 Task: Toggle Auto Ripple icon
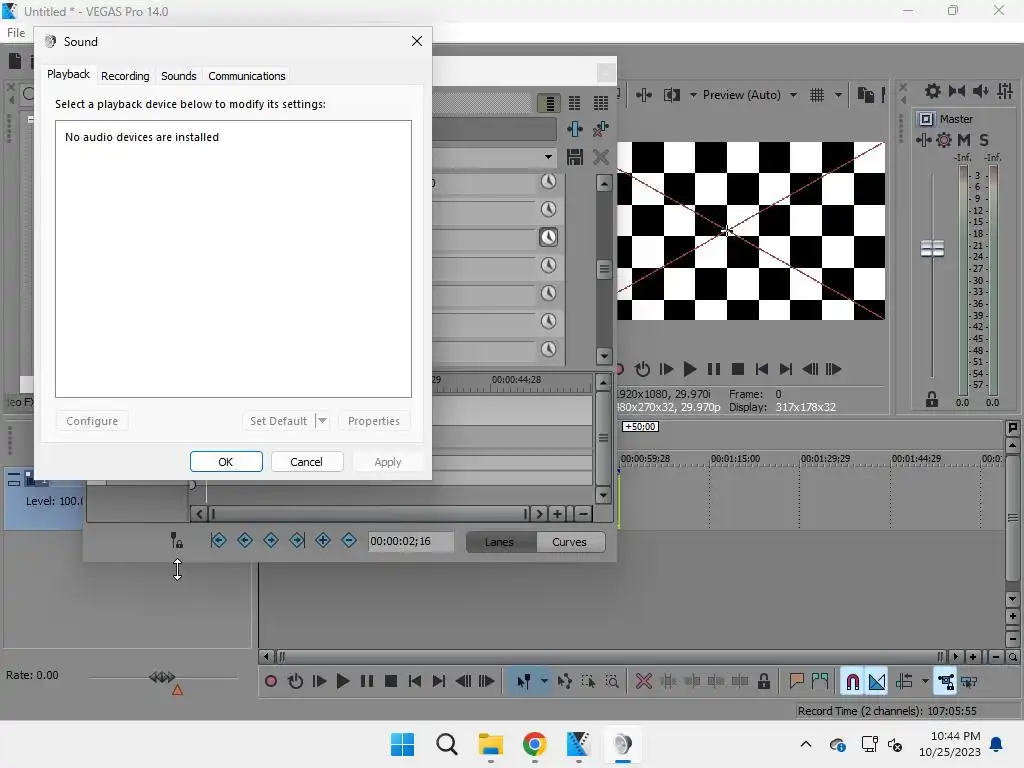[904, 682]
